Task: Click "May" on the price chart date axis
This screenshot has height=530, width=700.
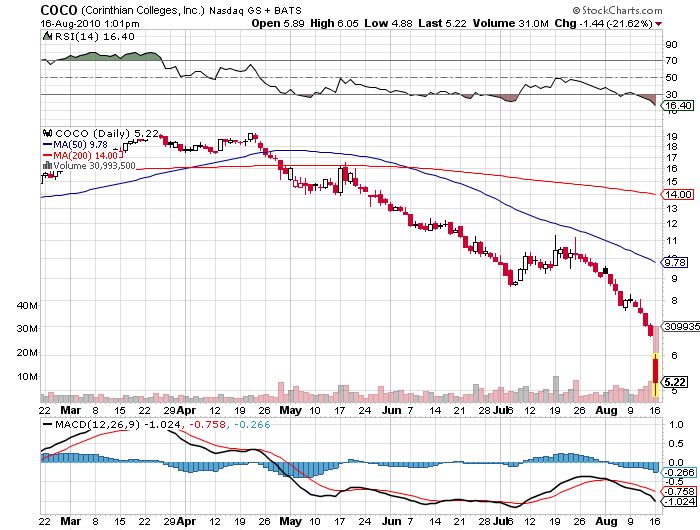Action: pyautogui.click(x=290, y=410)
